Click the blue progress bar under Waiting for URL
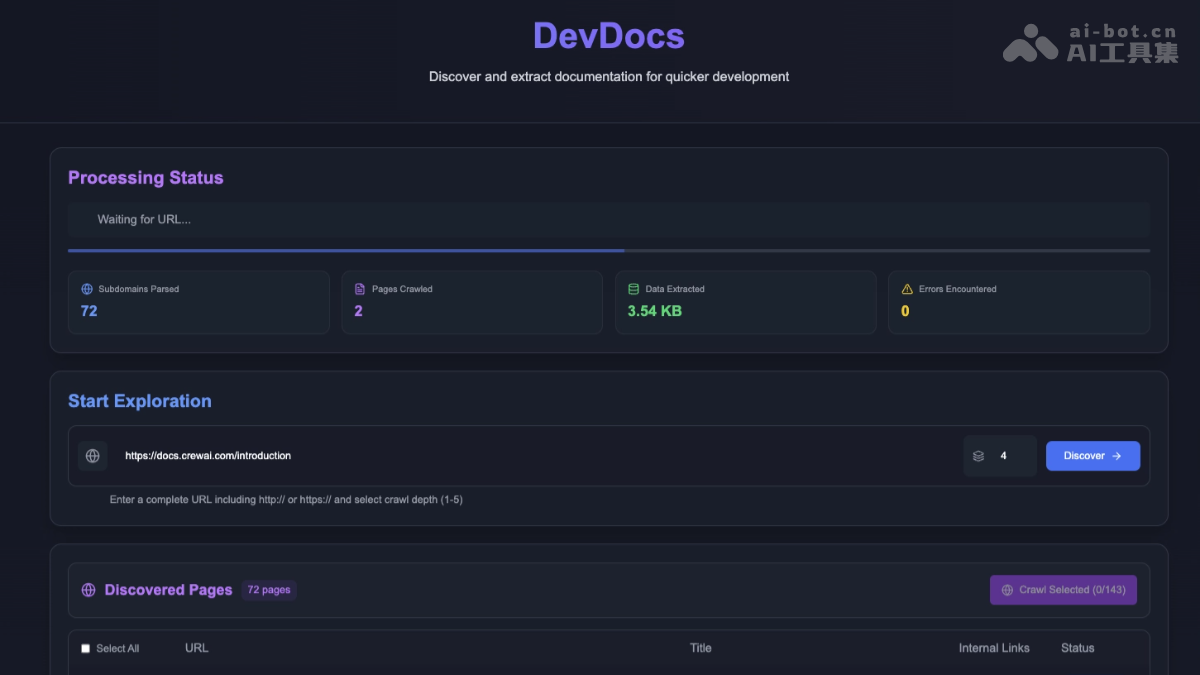 [346, 251]
